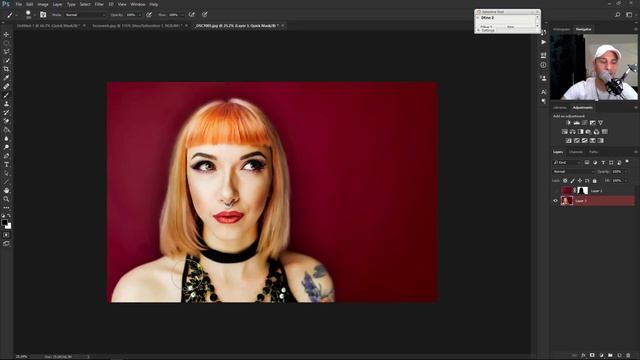640x360 pixels.
Task: Select the Clone Stamp tool
Action: 6,104
